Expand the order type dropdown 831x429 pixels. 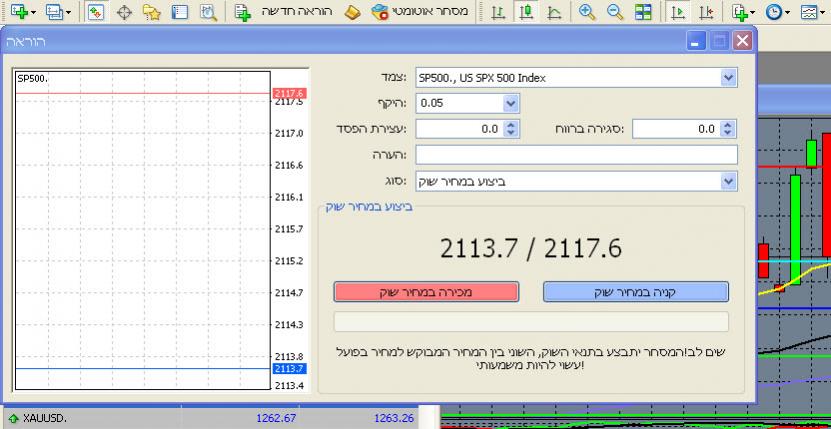(x=727, y=181)
